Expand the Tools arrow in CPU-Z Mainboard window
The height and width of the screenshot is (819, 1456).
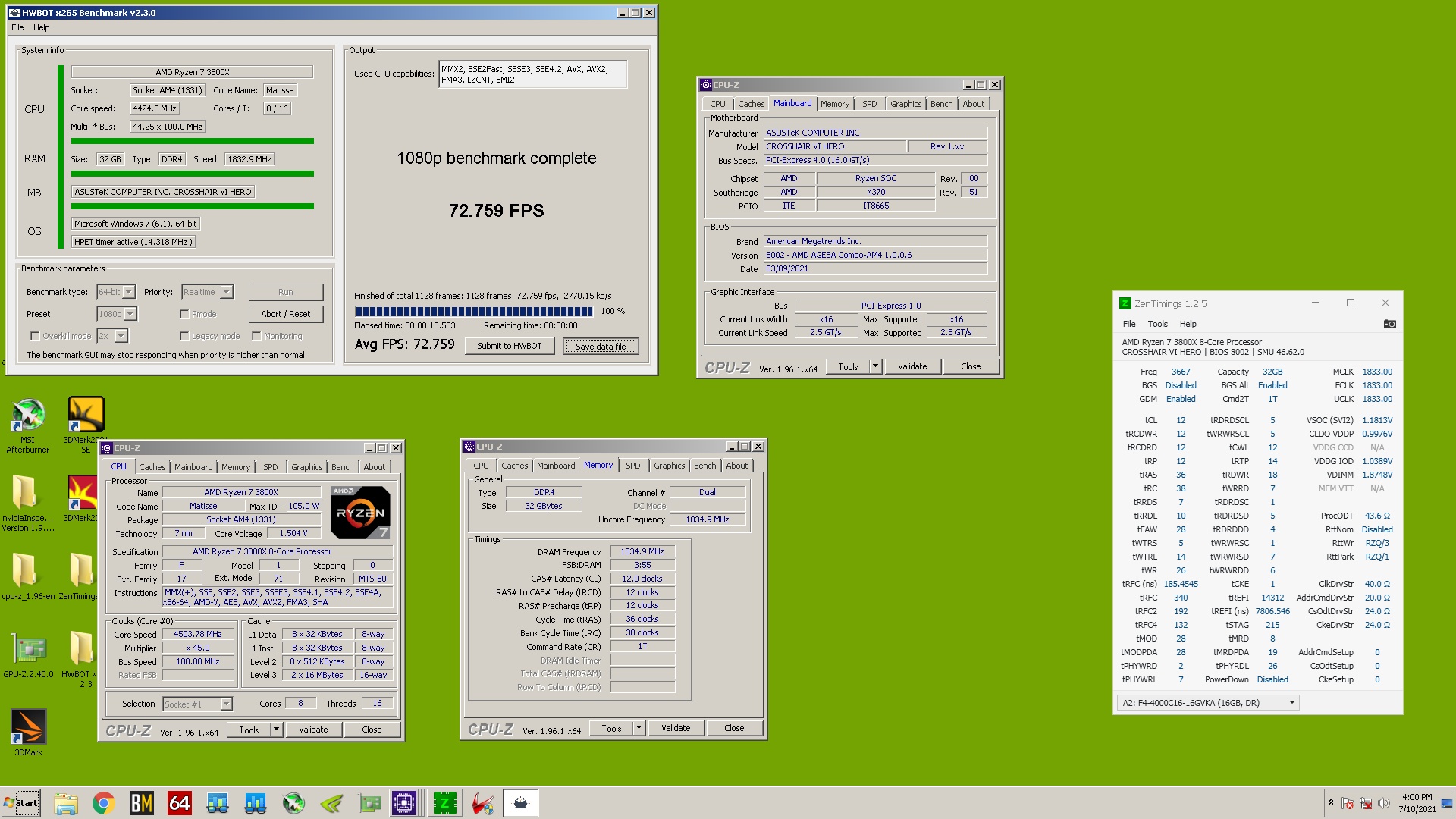click(x=875, y=366)
